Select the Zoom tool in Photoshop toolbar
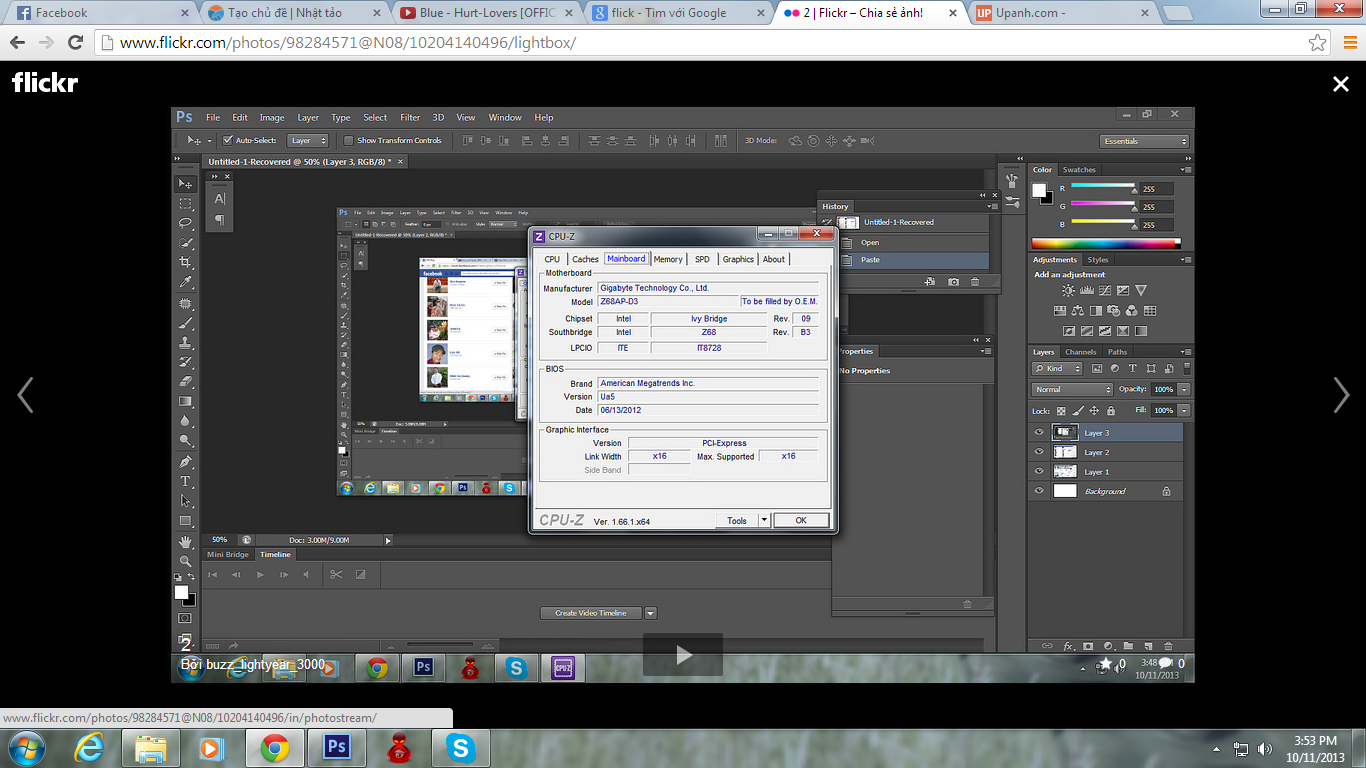Viewport: 1366px width, 768px height. [185, 561]
